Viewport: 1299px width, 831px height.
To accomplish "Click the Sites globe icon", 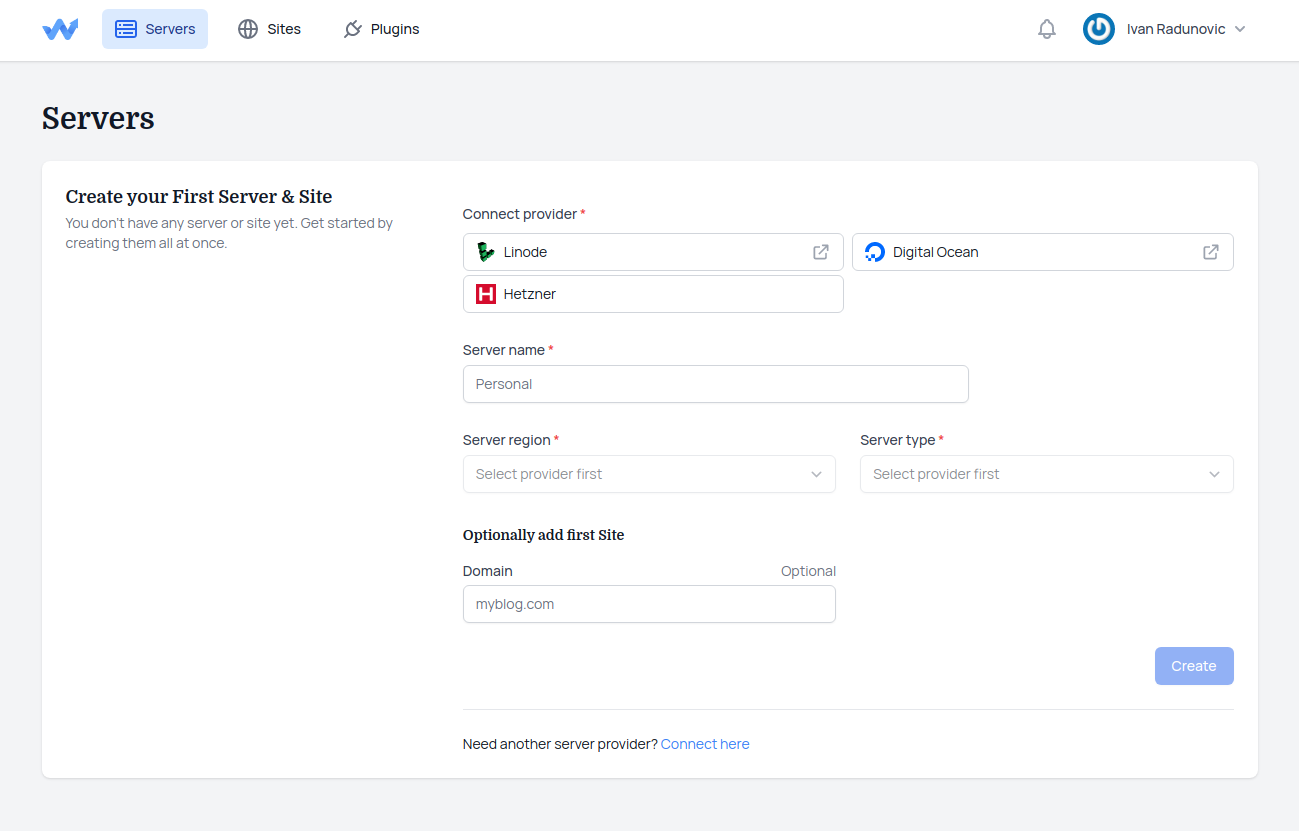I will click(248, 29).
